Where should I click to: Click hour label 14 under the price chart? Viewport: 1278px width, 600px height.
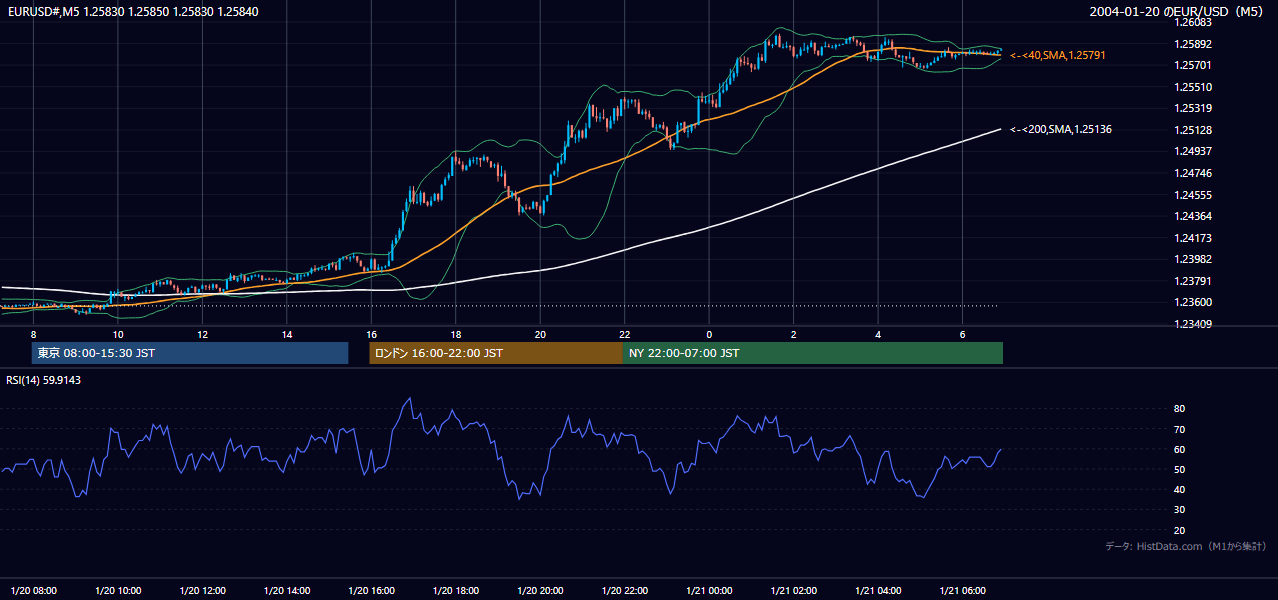(287, 334)
